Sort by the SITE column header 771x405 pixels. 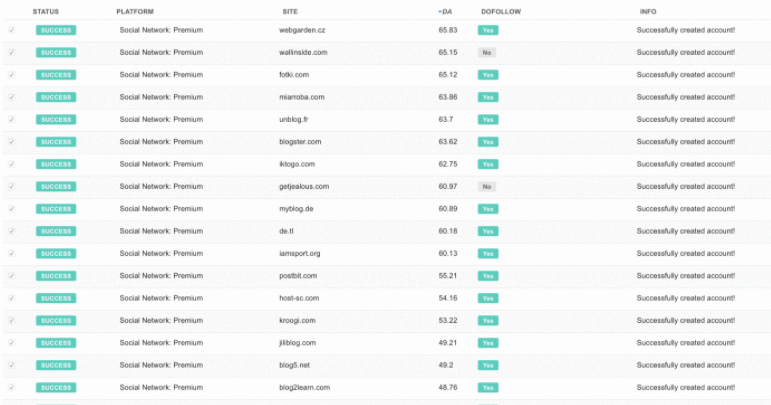(x=289, y=11)
